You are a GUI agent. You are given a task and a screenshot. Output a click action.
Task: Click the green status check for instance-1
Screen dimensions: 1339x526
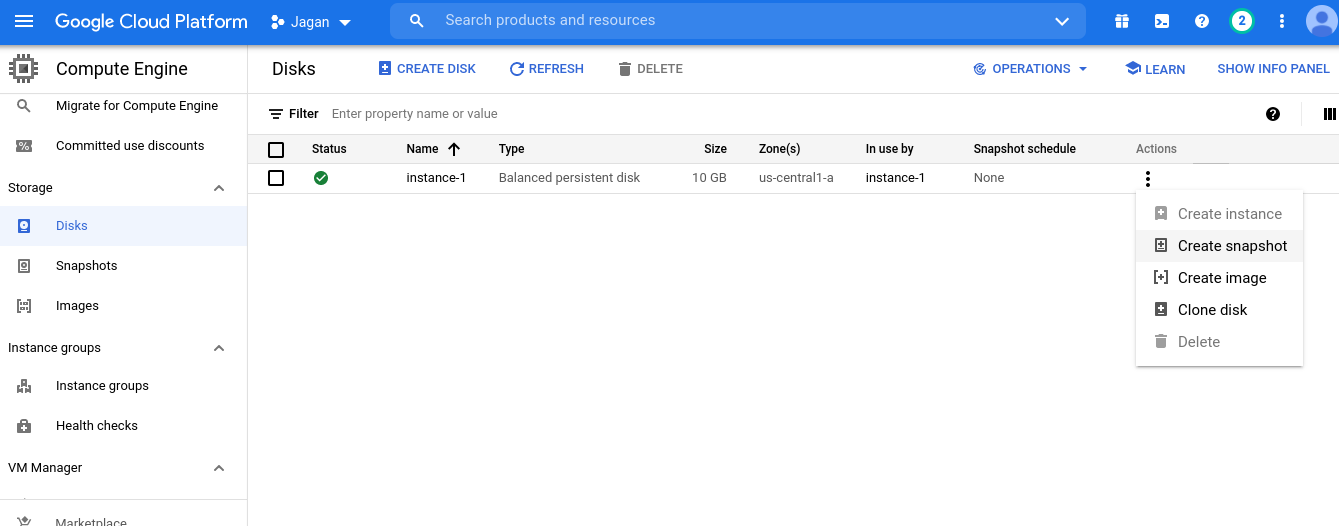tap(321, 178)
